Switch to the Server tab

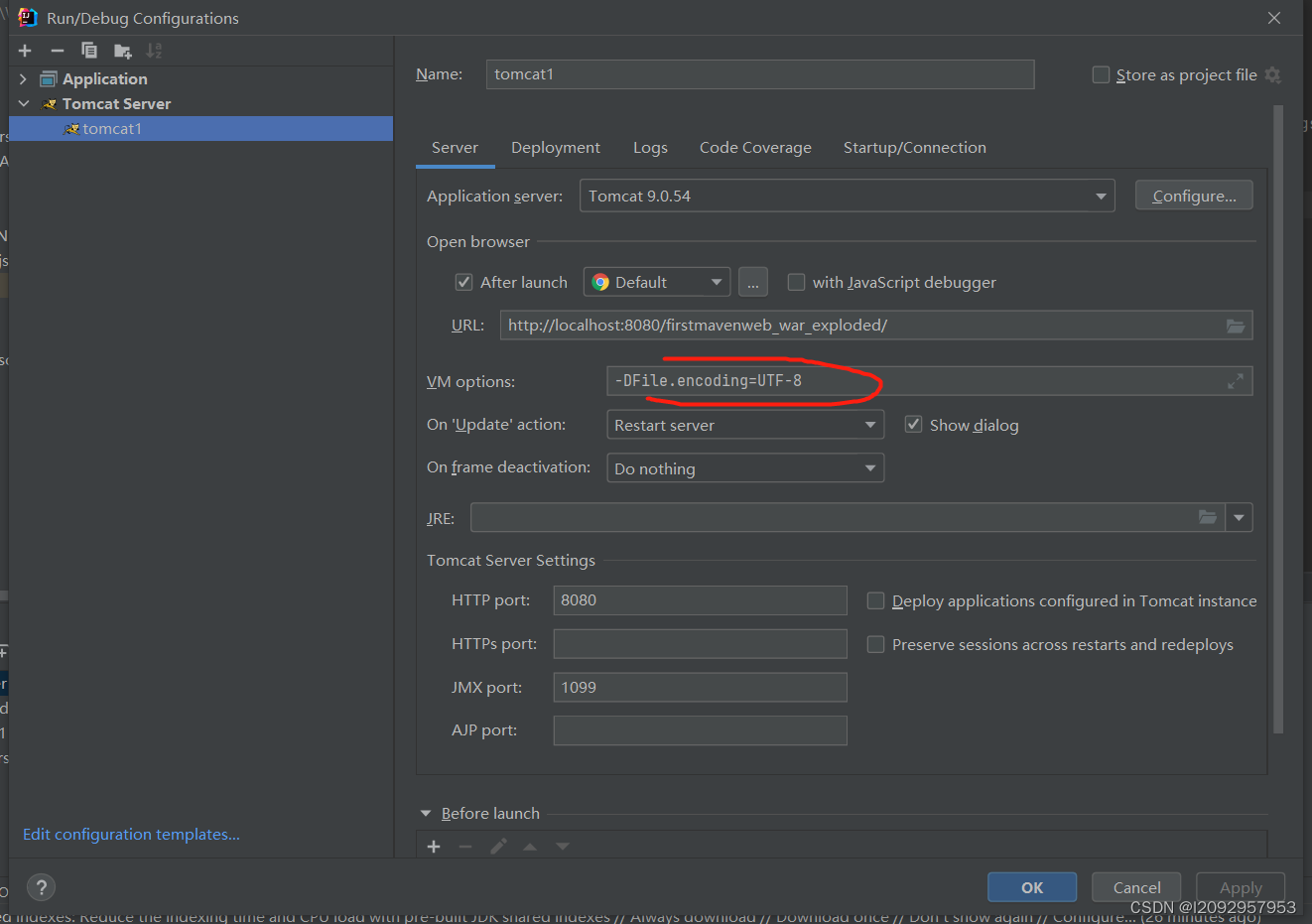[455, 147]
